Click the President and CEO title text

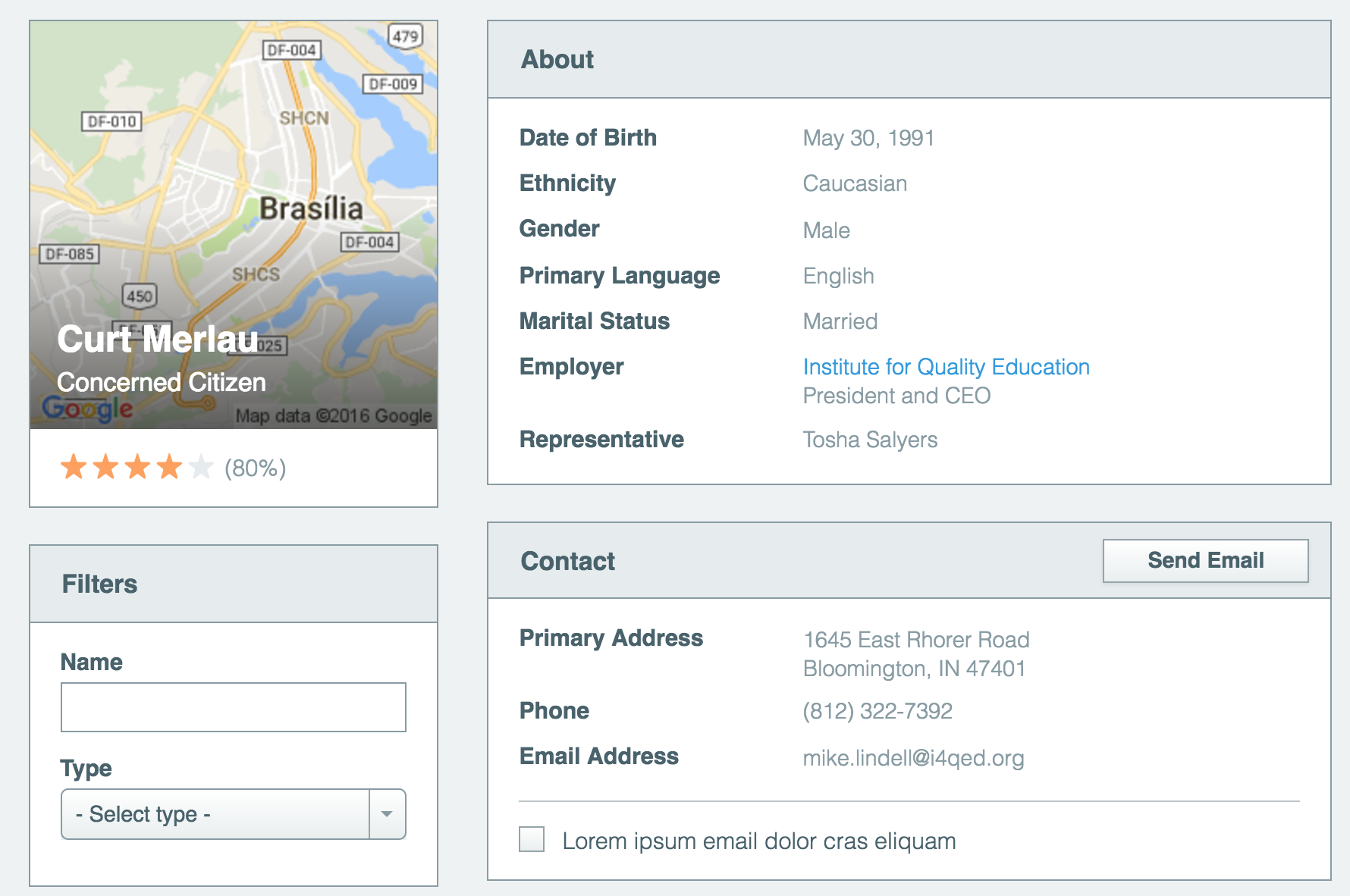pyautogui.click(x=896, y=396)
